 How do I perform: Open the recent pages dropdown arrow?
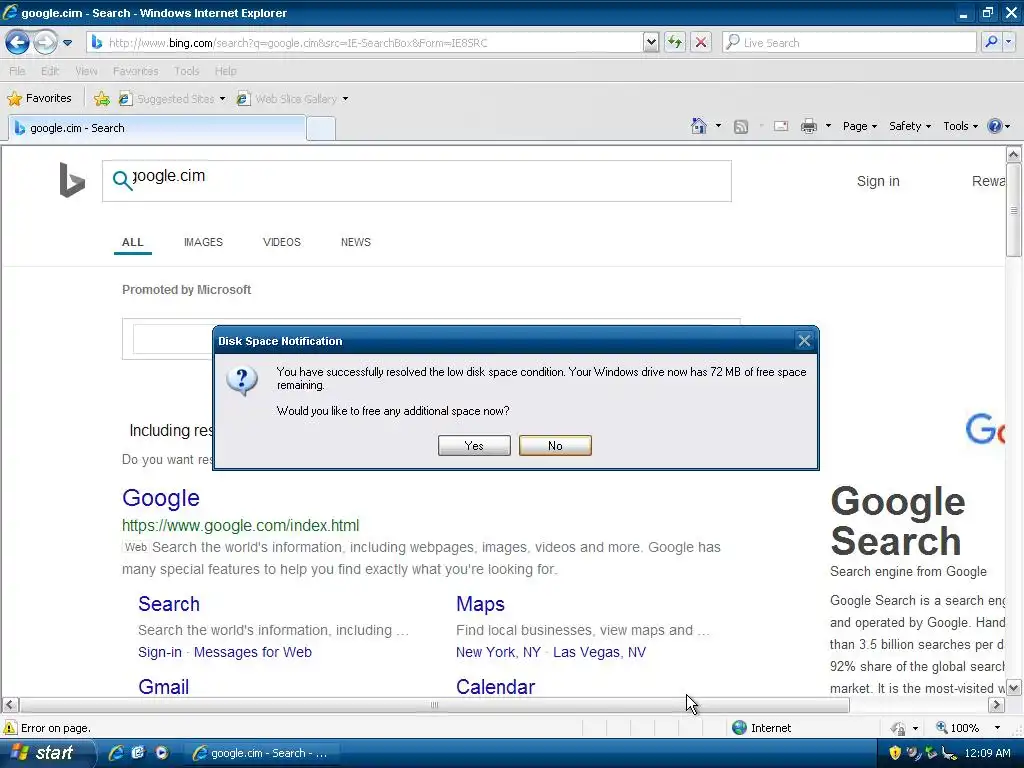(x=67, y=43)
